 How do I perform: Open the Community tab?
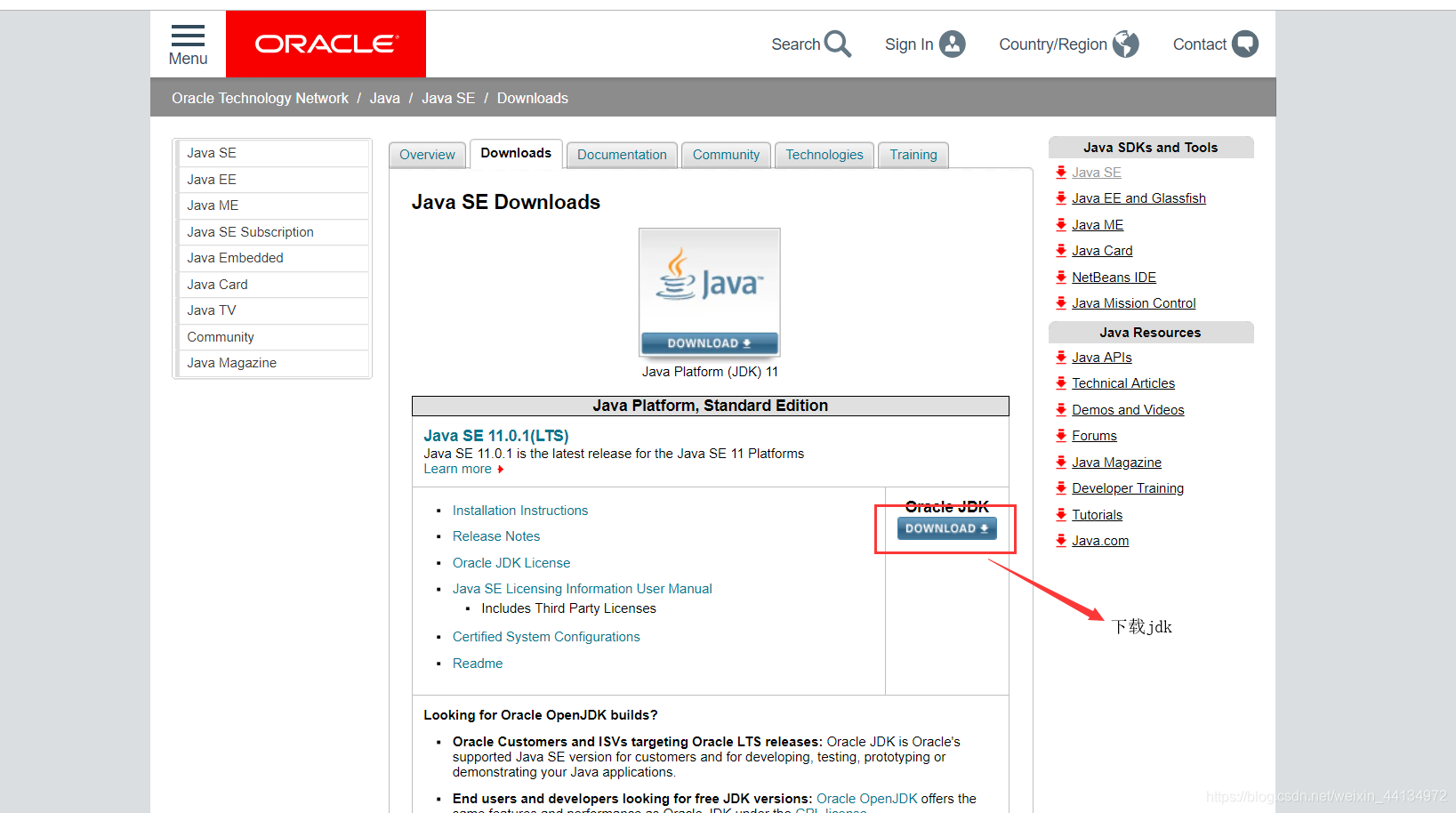pyautogui.click(x=726, y=155)
